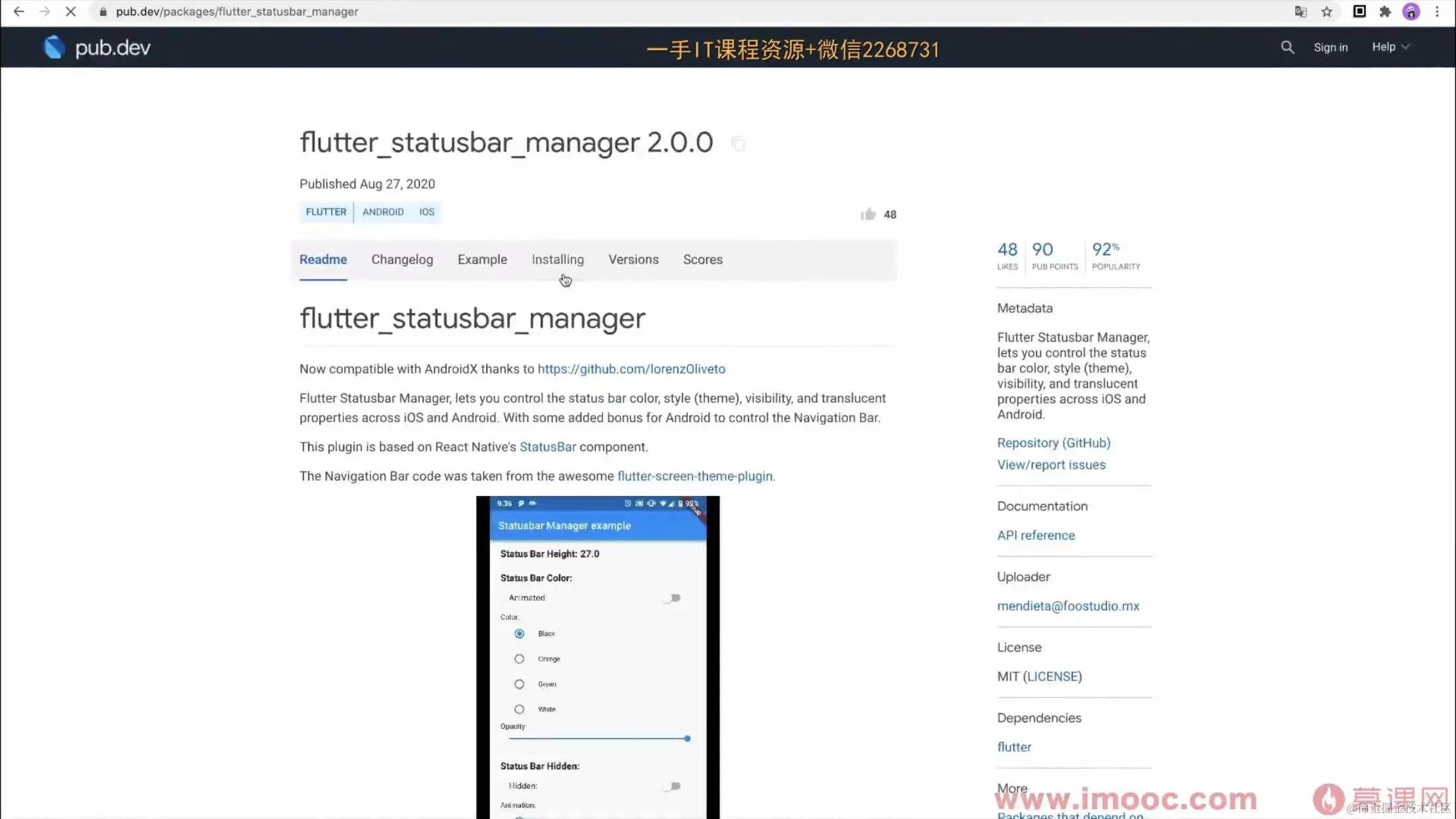Open the API reference link
The width and height of the screenshot is (1456, 819).
tap(1035, 535)
